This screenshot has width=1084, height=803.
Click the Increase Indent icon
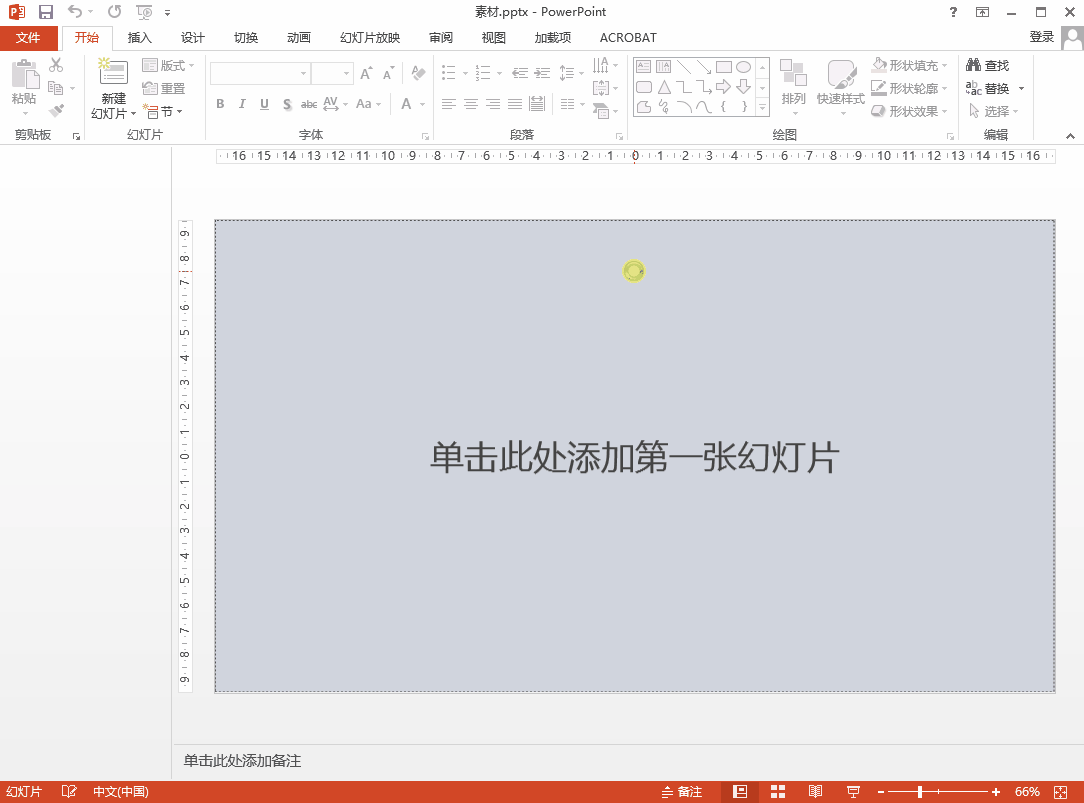(x=543, y=73)
